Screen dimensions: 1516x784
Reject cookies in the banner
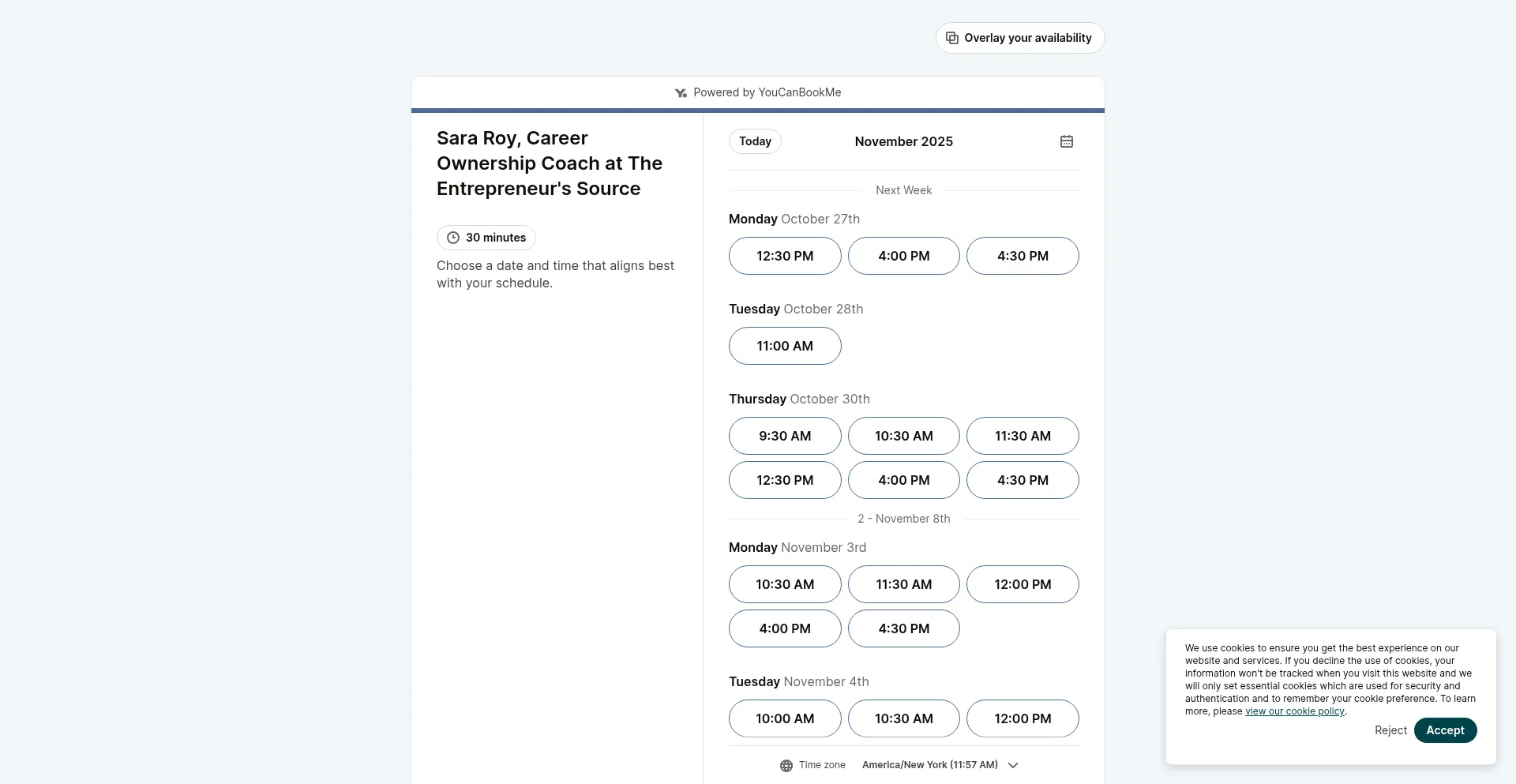click(1390, 730)
